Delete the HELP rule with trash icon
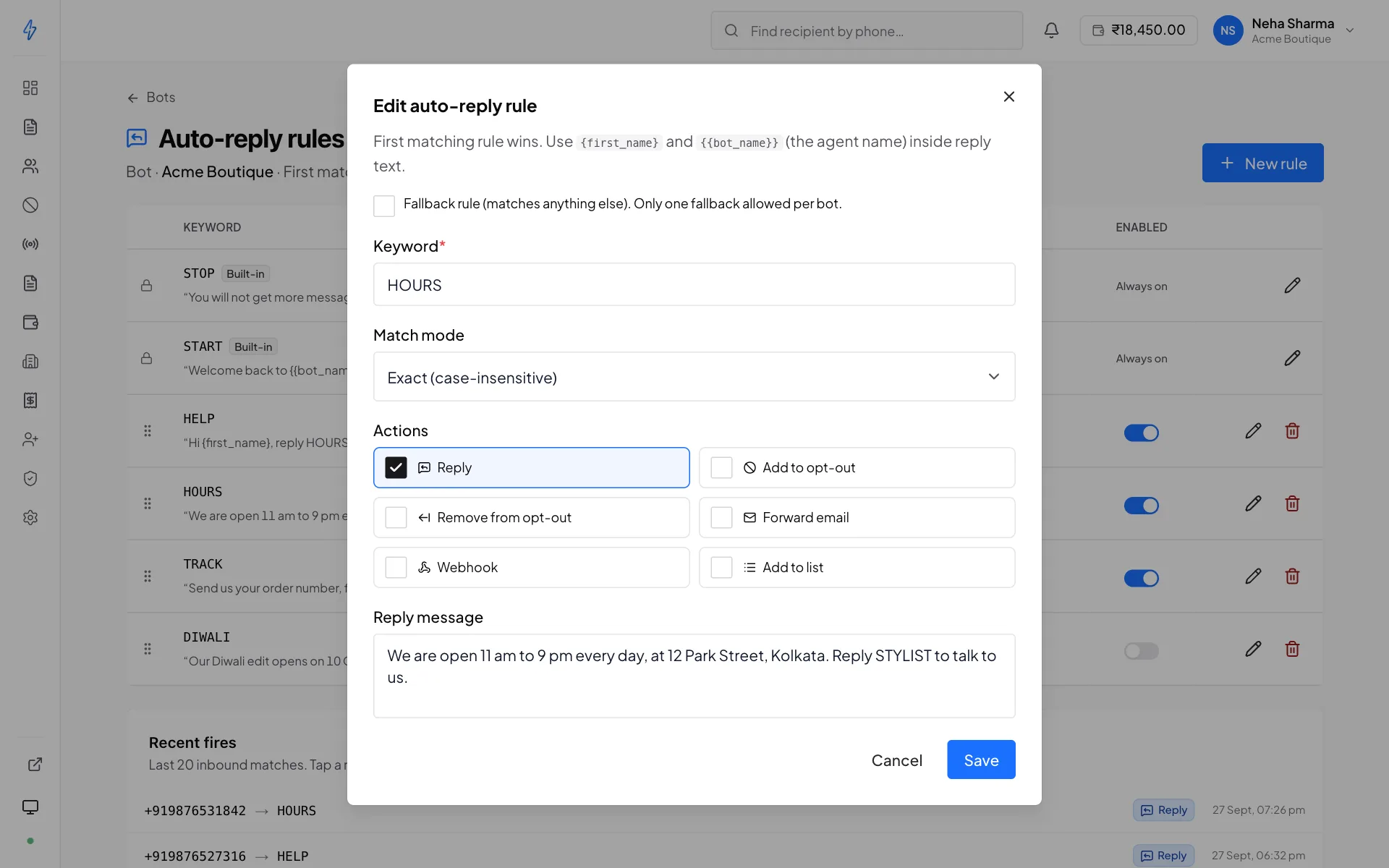This screenshot has width=1389, height=868. click(1292, 431)
